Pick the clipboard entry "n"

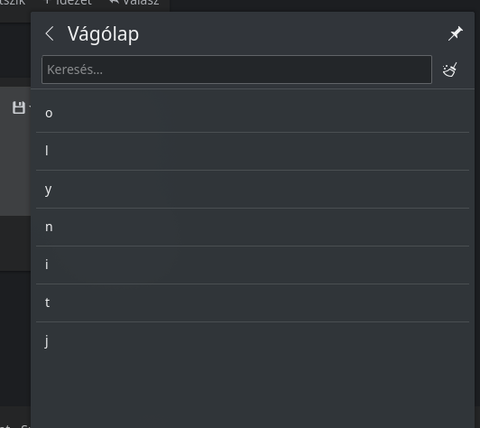click(x=253, y=227)
